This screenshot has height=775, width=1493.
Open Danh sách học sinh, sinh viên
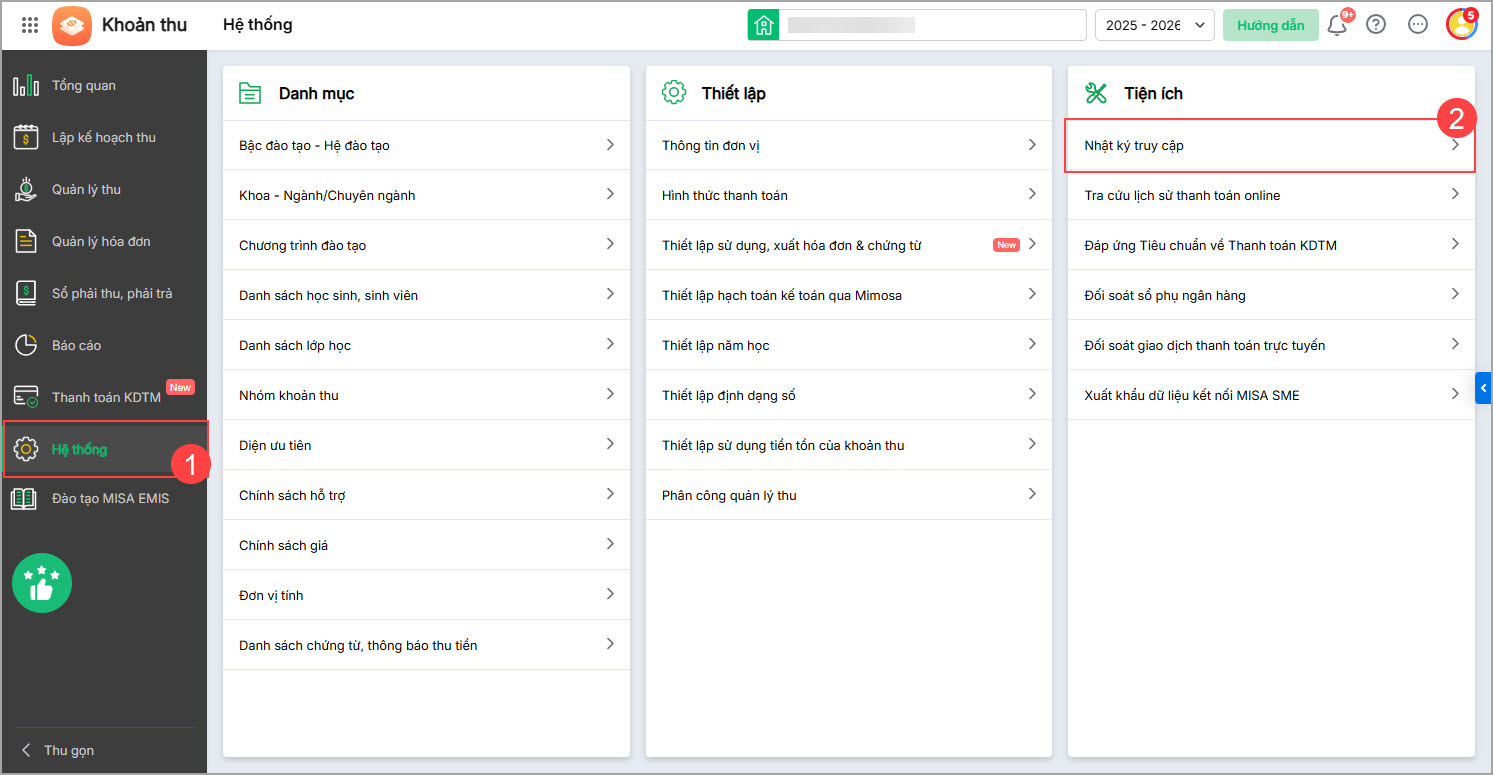click(x=426, y=295)
